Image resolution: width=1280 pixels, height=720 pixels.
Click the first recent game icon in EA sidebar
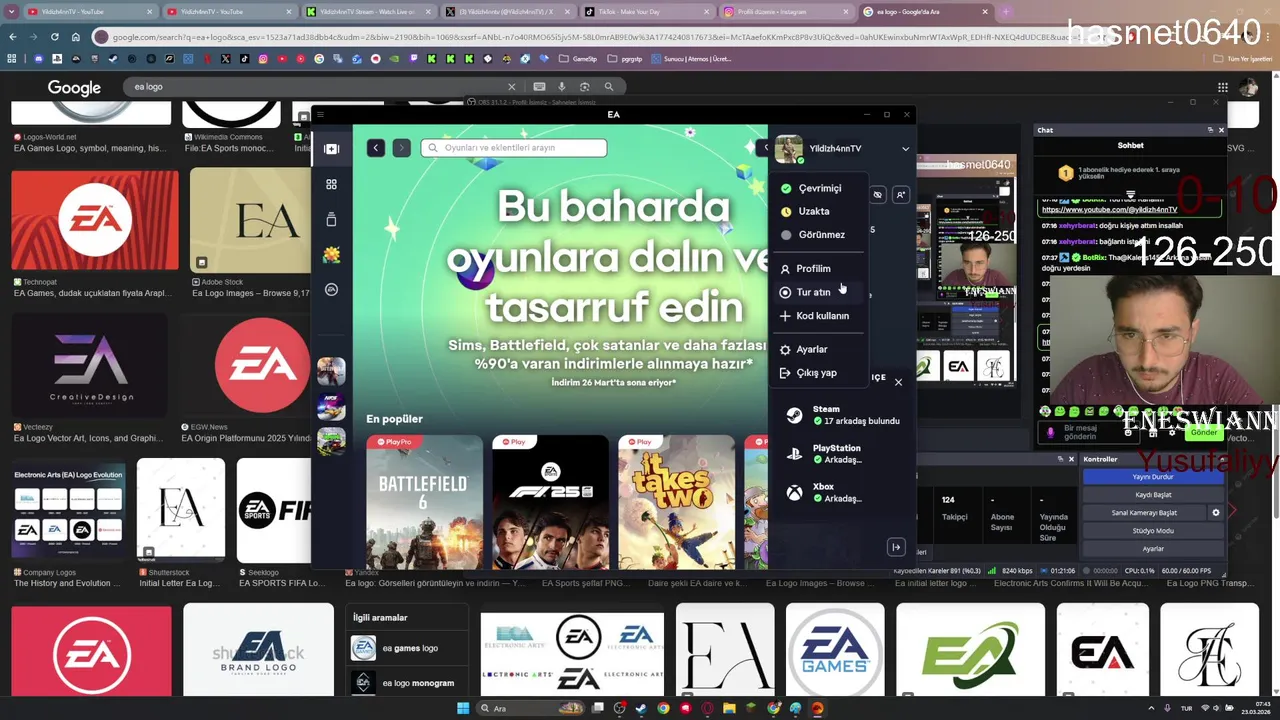[331, 371]
